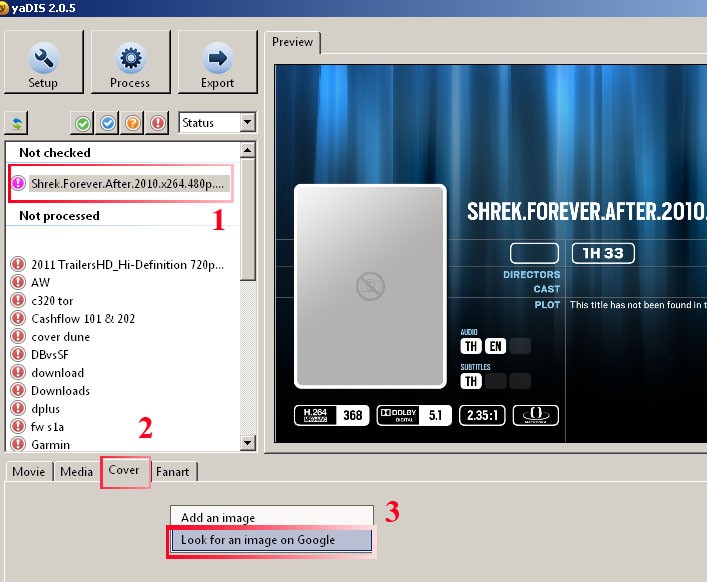Open the Status dropdown

[x=217, y=123]
